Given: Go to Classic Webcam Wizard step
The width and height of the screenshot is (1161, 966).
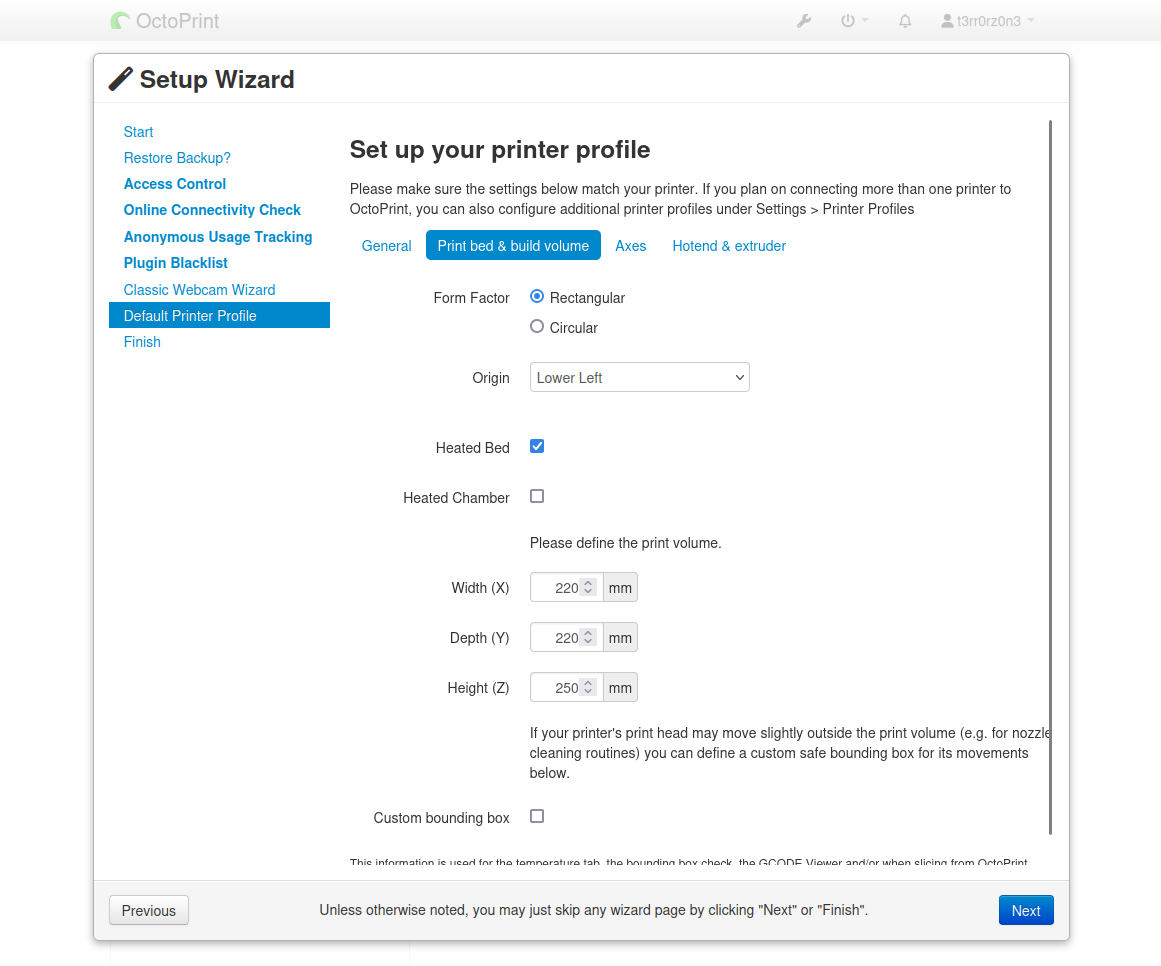Looking at the screenshot, I should (199, 290).
